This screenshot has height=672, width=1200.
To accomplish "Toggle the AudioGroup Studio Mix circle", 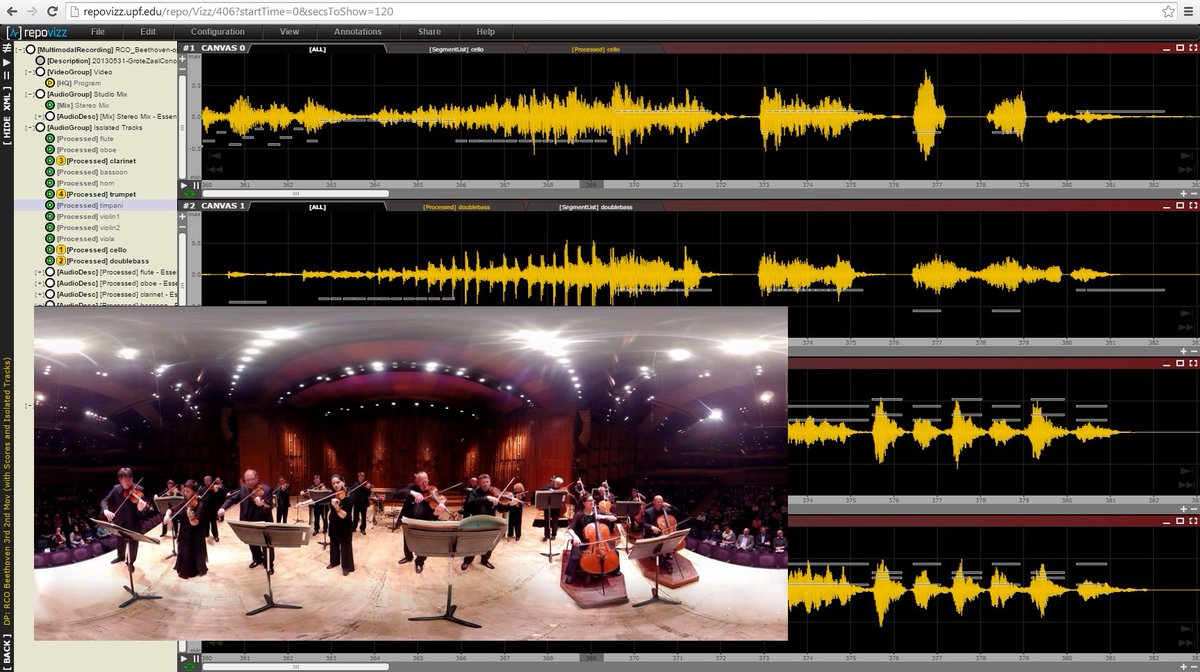I will (x=40, y=94).
